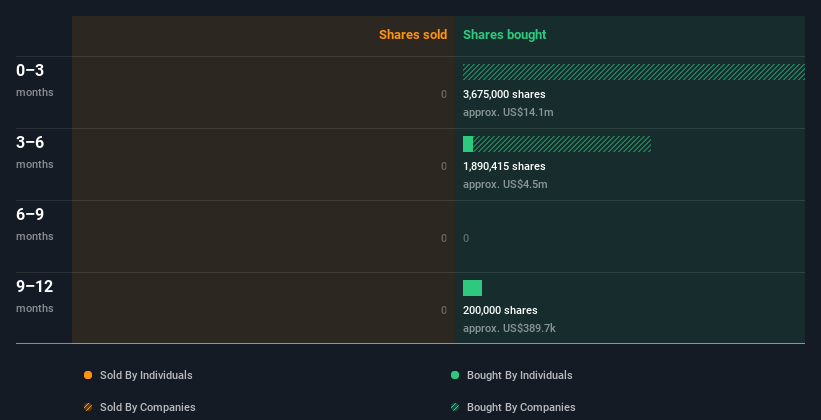Image resolution: width=821 pixels, height=420 pixels.
Task: Click the 0–3 months row label
Action: pos(35,80)
